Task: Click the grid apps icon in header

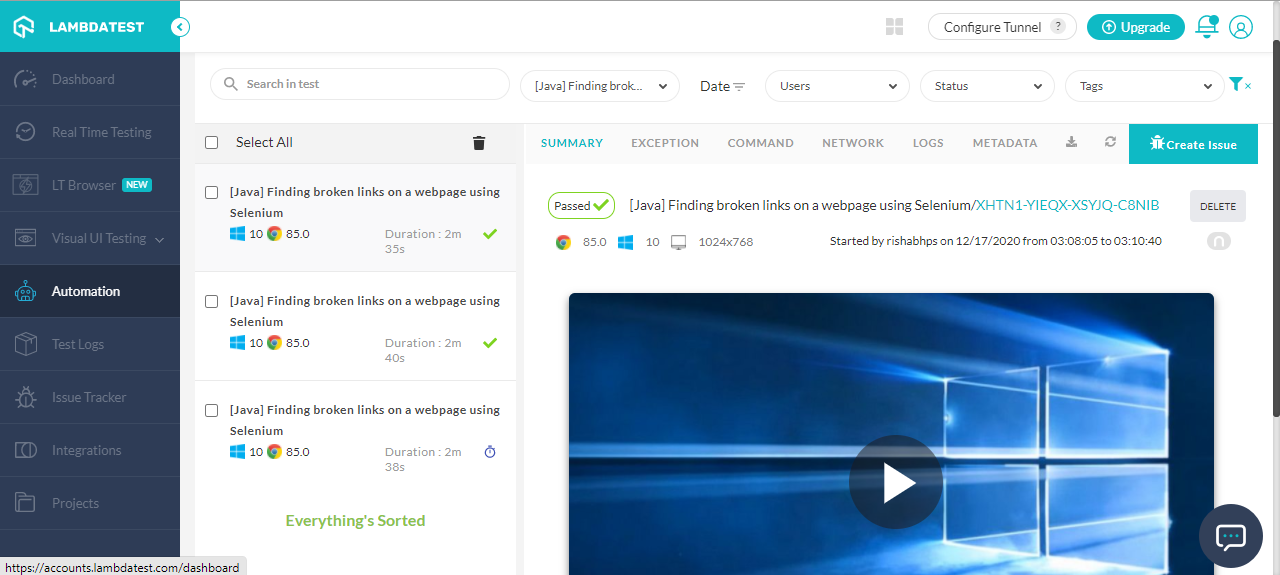Action: tap(895, 27)
